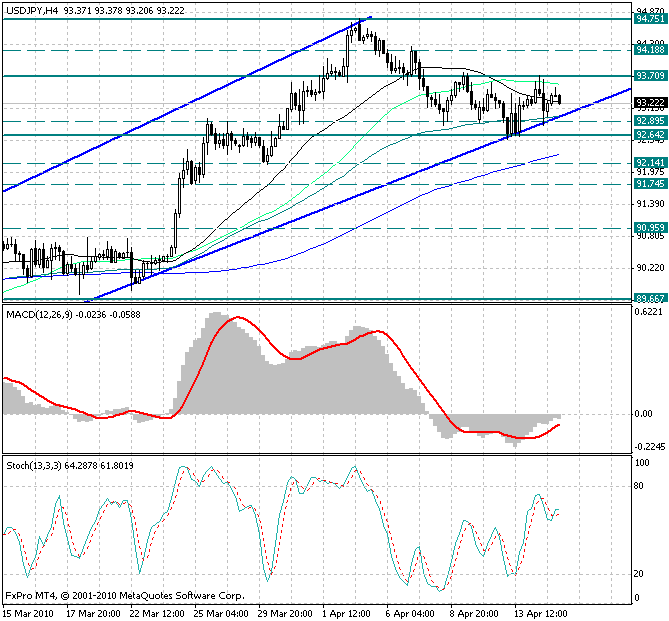The image size is (669, 621).
Task: Click the FxPro MT4 MetaQuotes copyright text
Action: tap(125, 595)
